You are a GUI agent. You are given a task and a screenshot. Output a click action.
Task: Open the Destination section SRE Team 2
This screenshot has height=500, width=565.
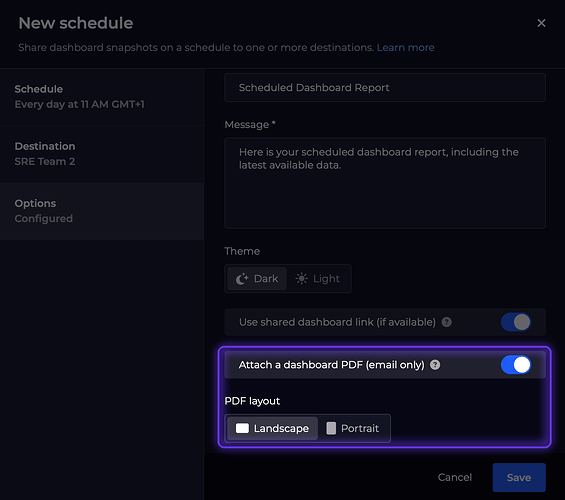(x=102, y=154)
